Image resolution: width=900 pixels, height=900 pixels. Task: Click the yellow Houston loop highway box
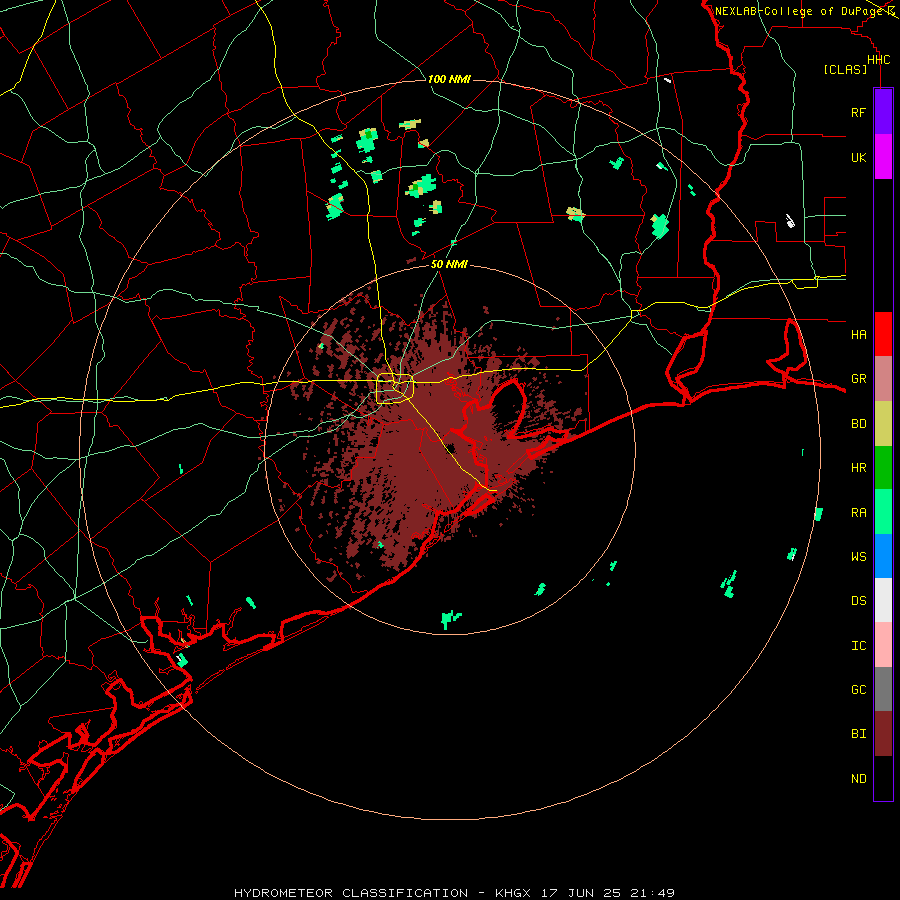coord(395,389)
